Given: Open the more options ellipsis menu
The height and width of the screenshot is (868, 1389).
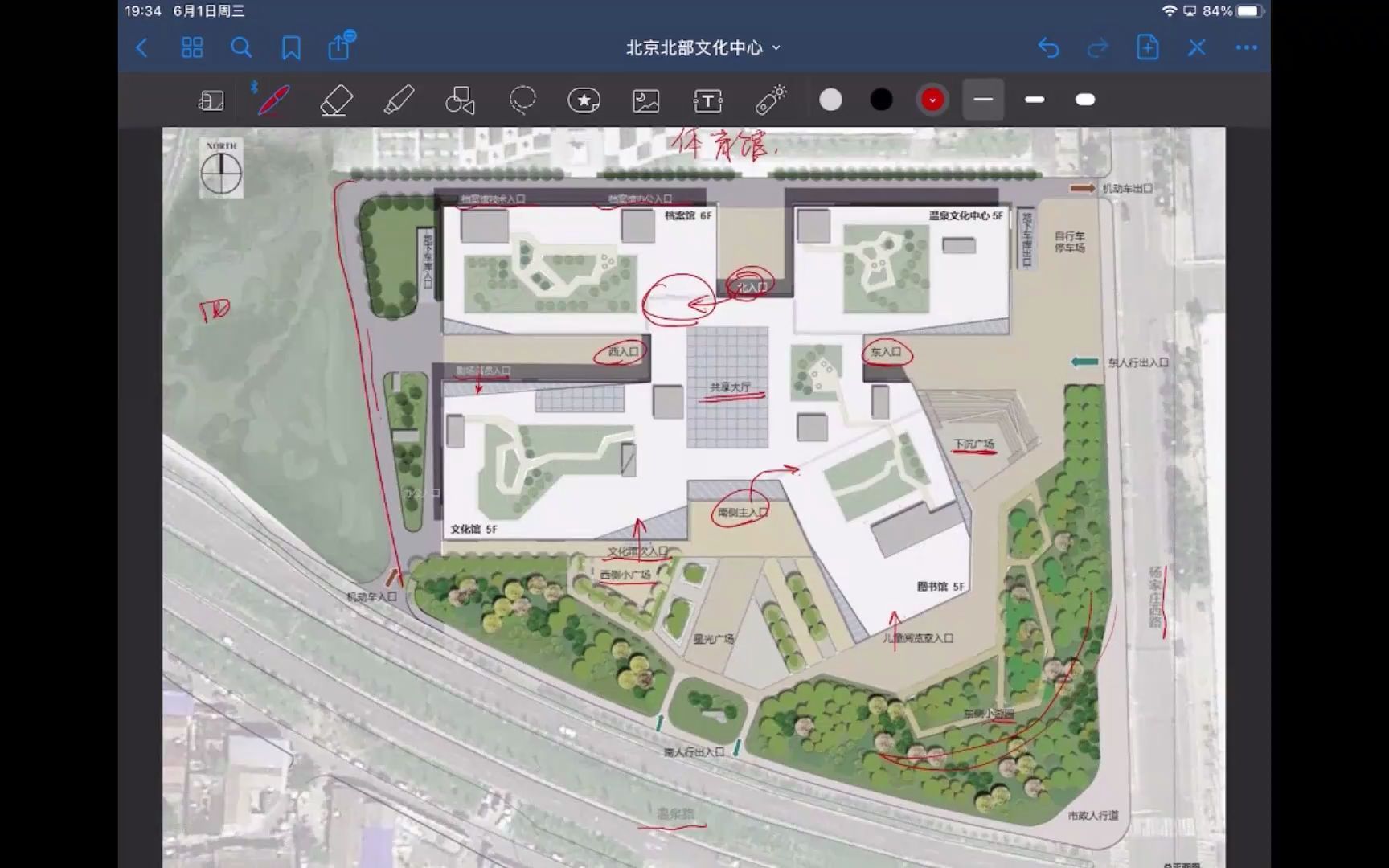Looking at the screenshot, I should coord(1246,48).
